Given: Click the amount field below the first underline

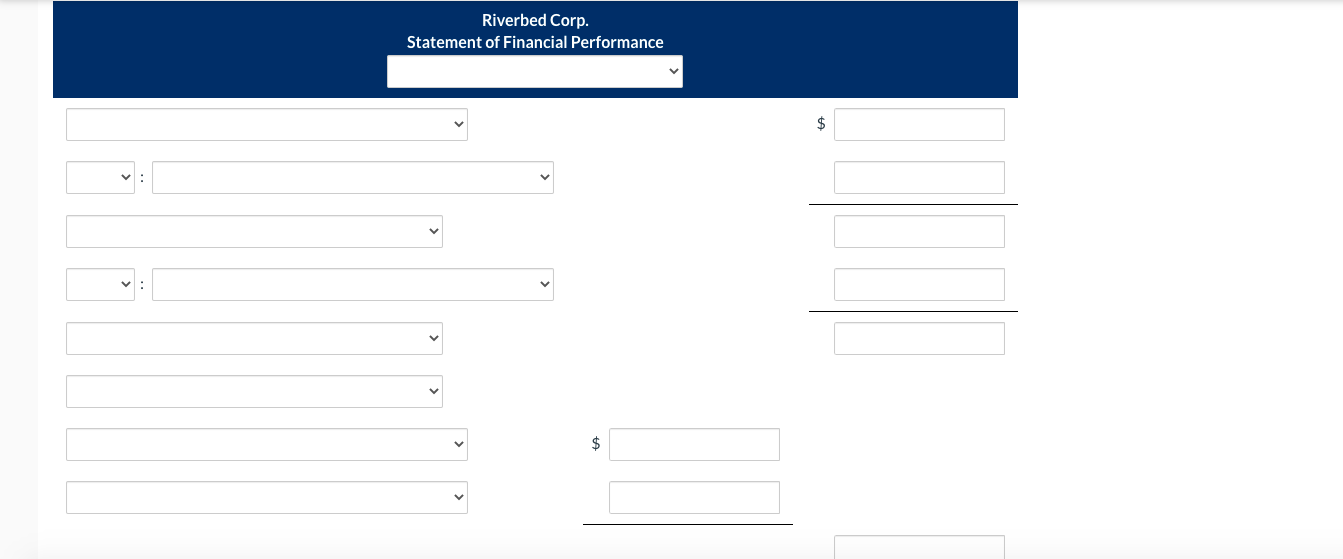Looking at the screenshot, I should point(919,231).
